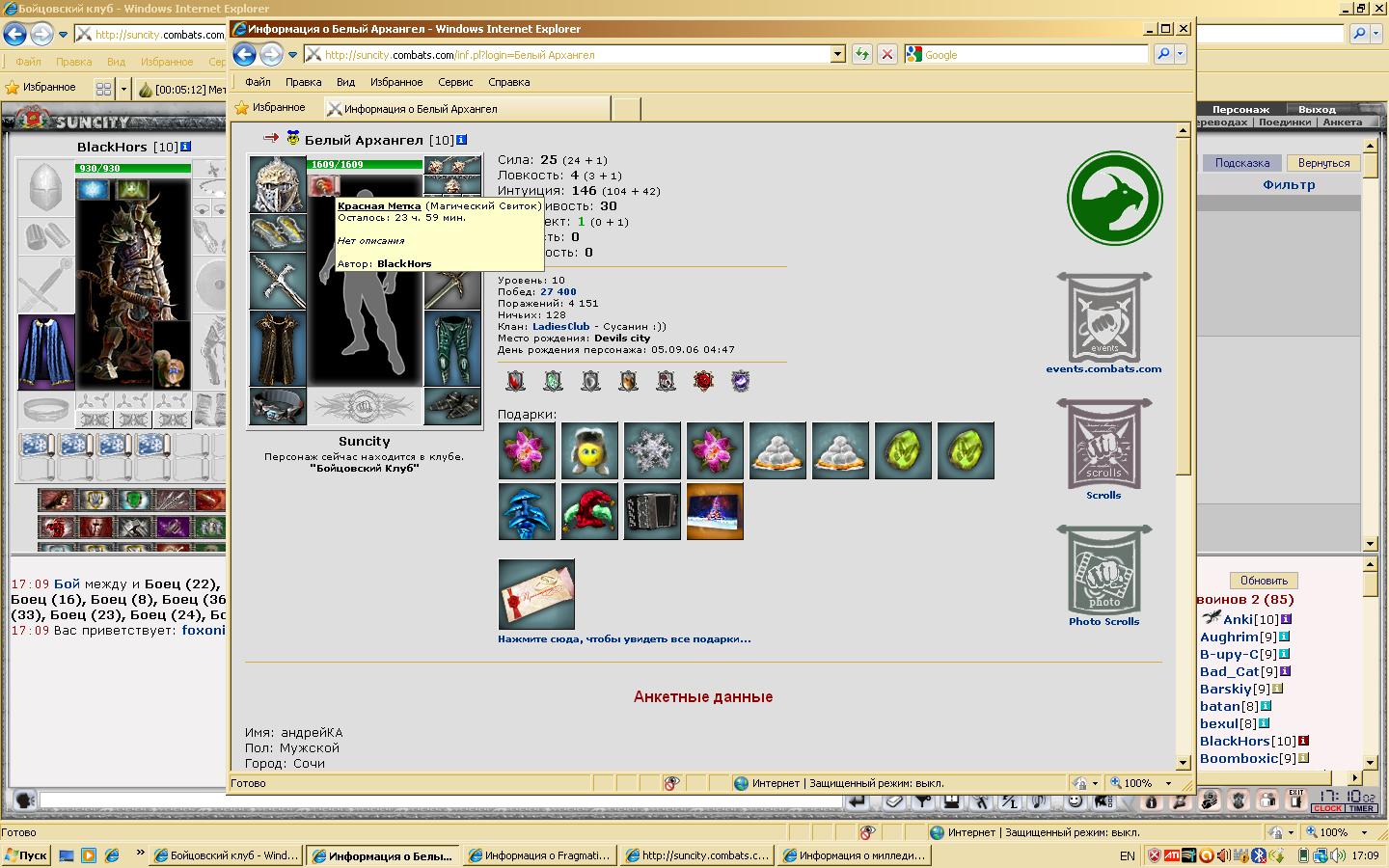
Task: Click the green goat alignment emblem
Action: [x=1114, y=199]
